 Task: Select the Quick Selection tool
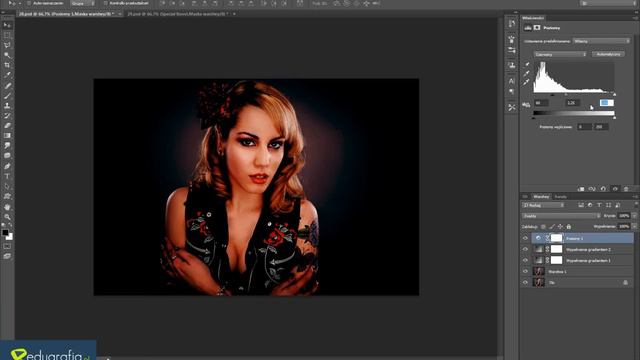7,55
